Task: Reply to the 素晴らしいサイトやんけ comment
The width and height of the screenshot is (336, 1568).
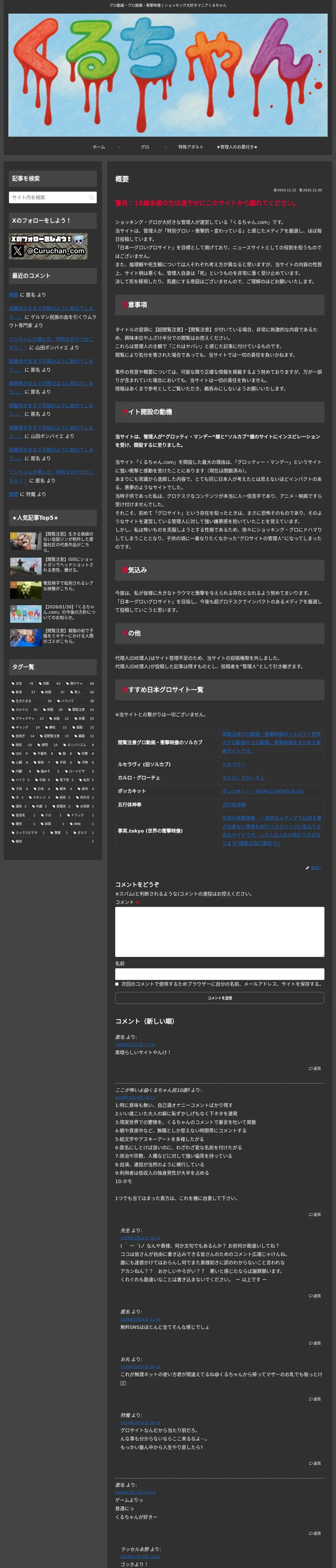Action: pos(315,1068)
